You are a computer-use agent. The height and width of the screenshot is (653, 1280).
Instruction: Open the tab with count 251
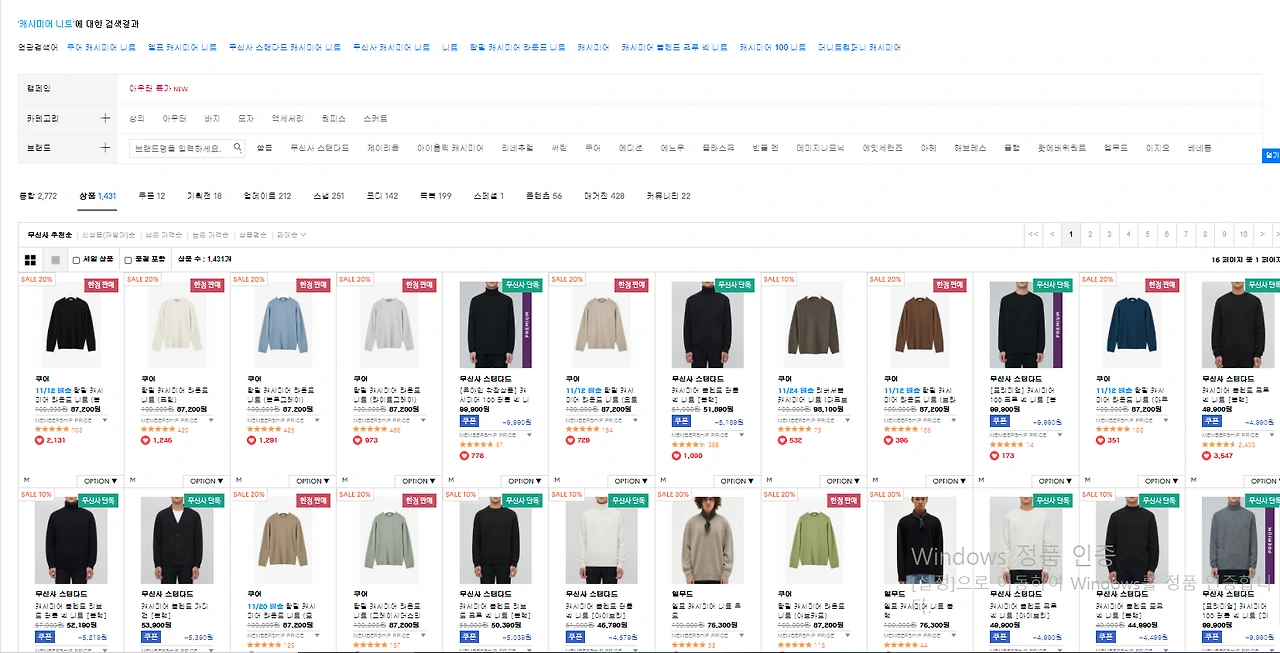point(329,196)
